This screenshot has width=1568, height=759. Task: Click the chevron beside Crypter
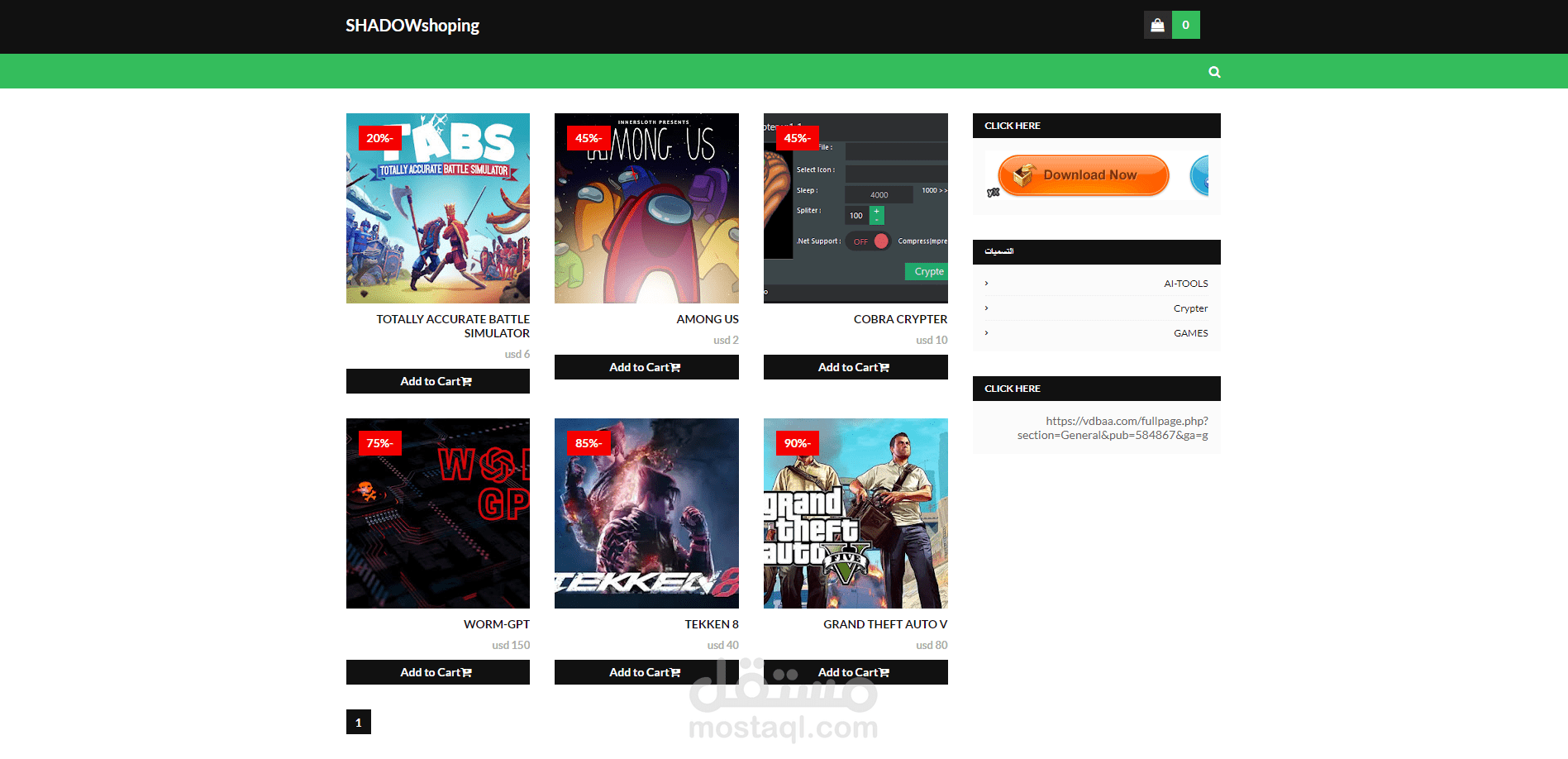986,308
